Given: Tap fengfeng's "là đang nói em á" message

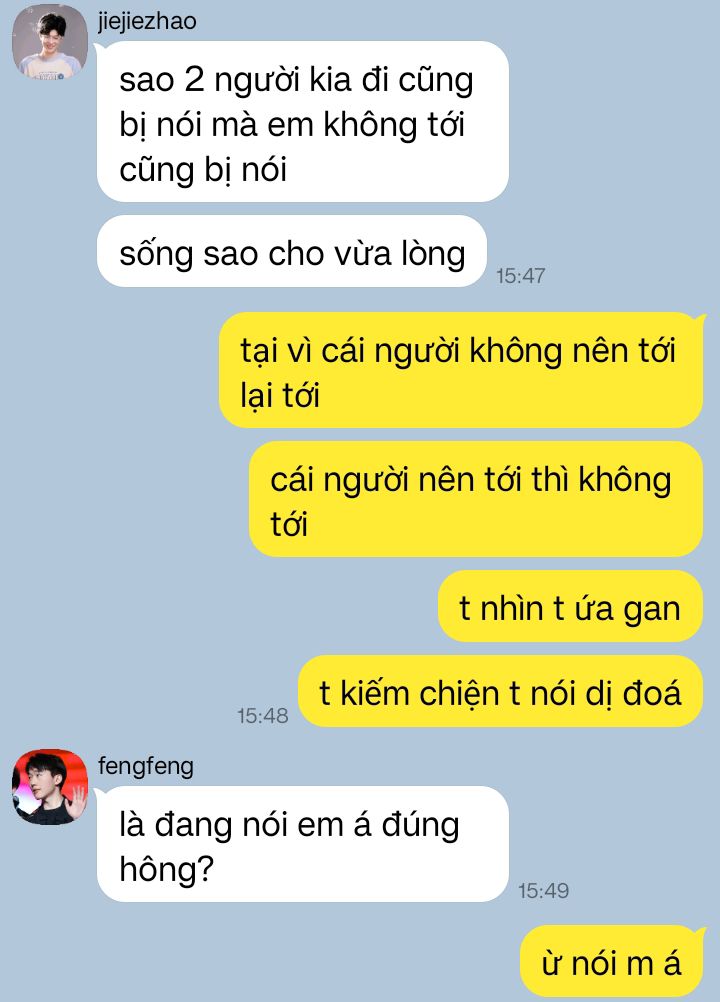Looking at the screenshot, I should pyautogui.click(x=302, y=844).
